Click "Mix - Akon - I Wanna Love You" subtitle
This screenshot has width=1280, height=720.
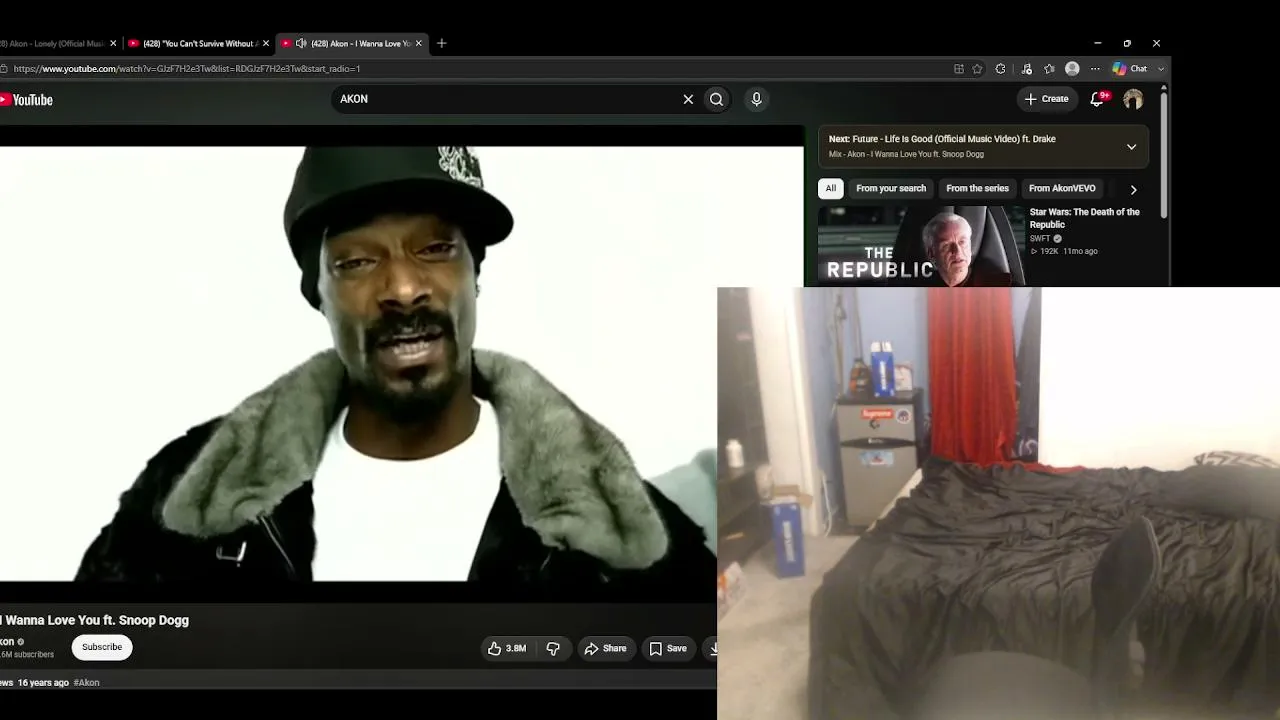tap(906, 154)
